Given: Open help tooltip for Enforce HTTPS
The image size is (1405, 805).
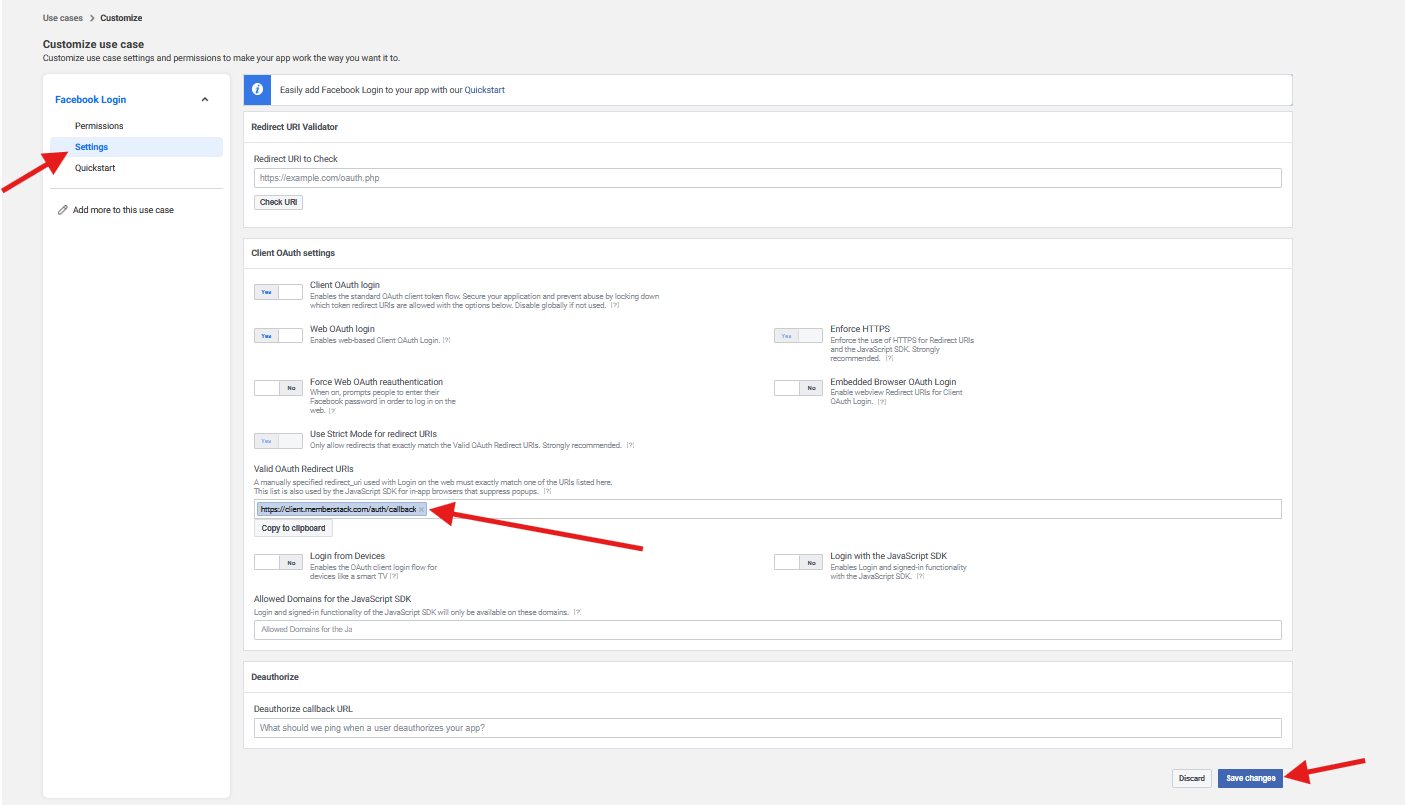Looking at the screenshot, I should pos(889,357).
